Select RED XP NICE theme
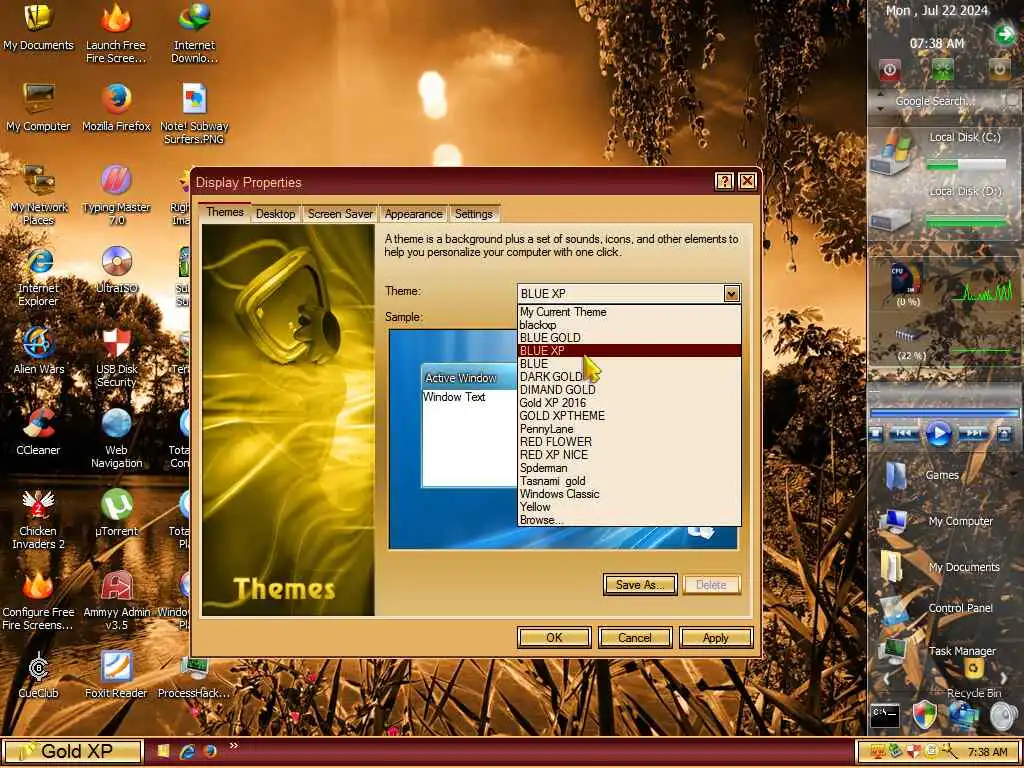This screenshot has height=768, width=1024. click(630, 455)
